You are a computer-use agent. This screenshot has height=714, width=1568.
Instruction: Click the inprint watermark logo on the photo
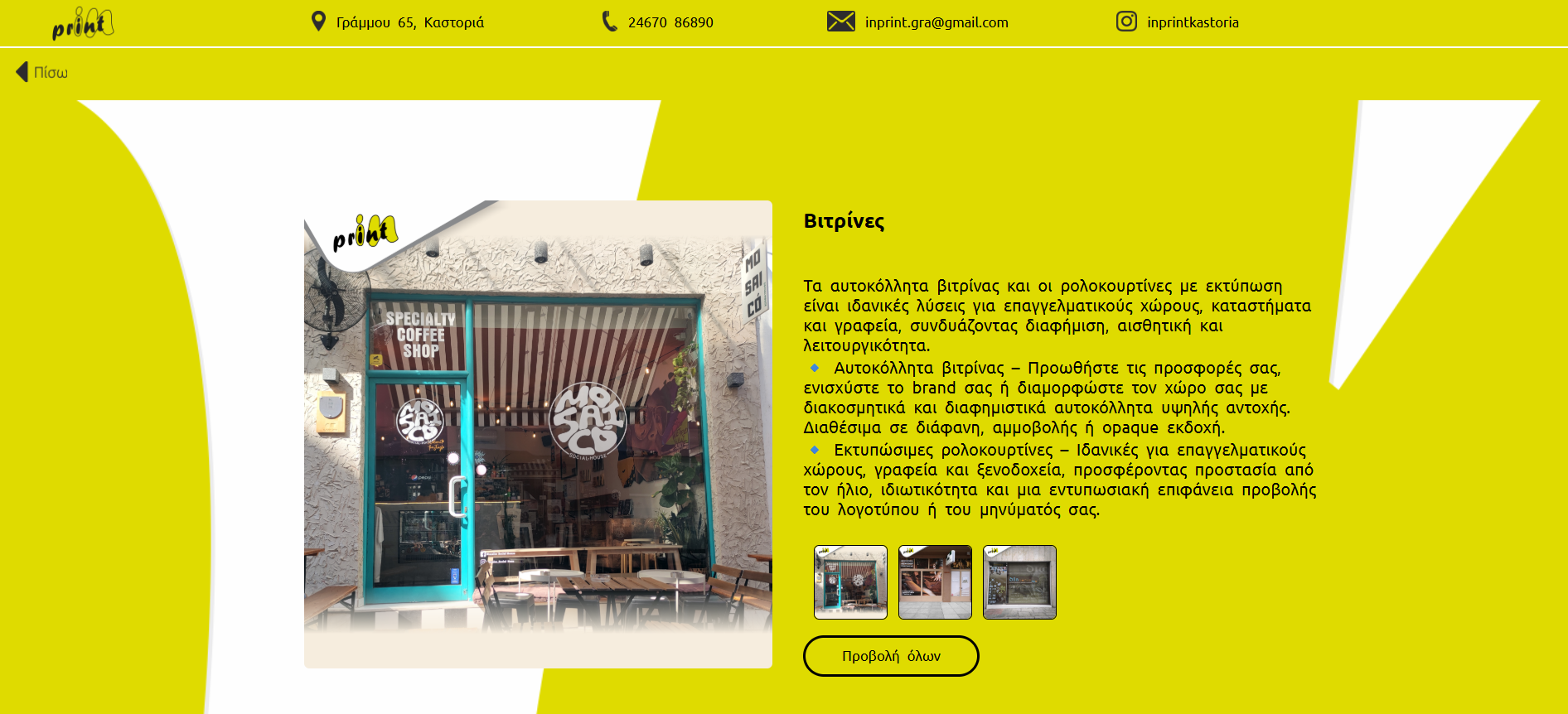(365, 233)
